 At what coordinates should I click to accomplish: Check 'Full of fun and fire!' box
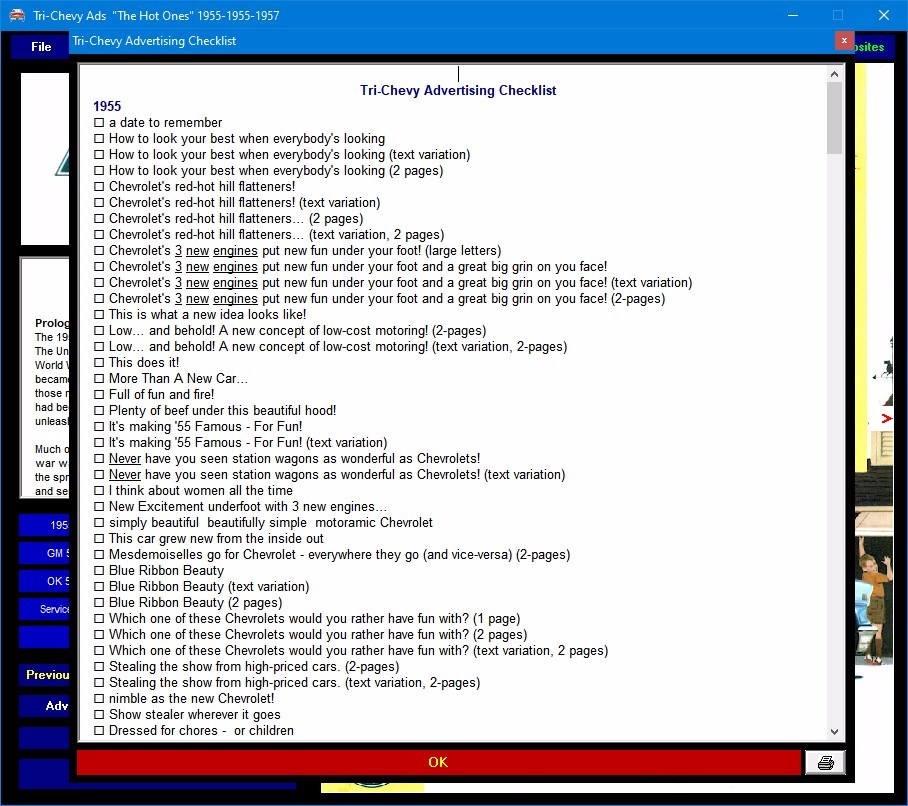99,395
